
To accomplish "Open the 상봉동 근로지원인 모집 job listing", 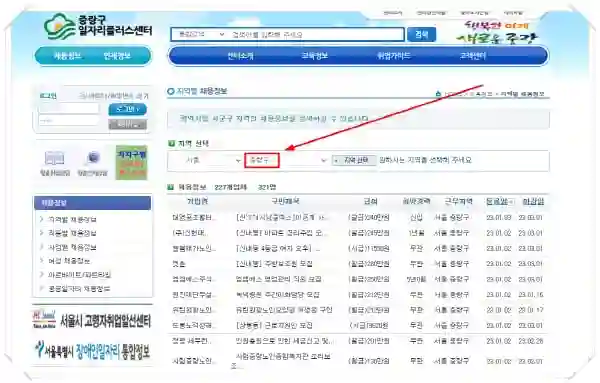I will click(274, 326).
